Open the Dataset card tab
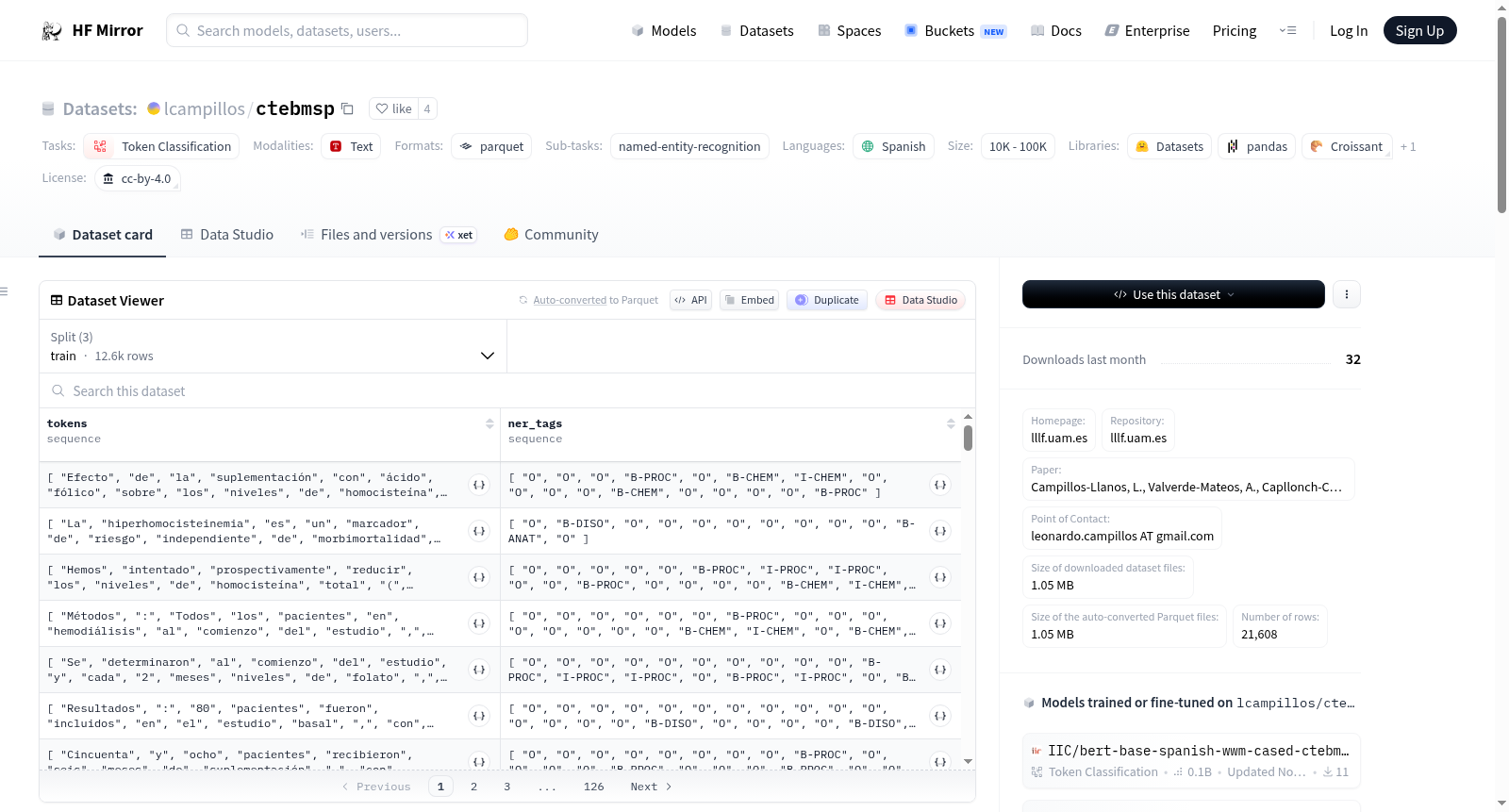 102,235
